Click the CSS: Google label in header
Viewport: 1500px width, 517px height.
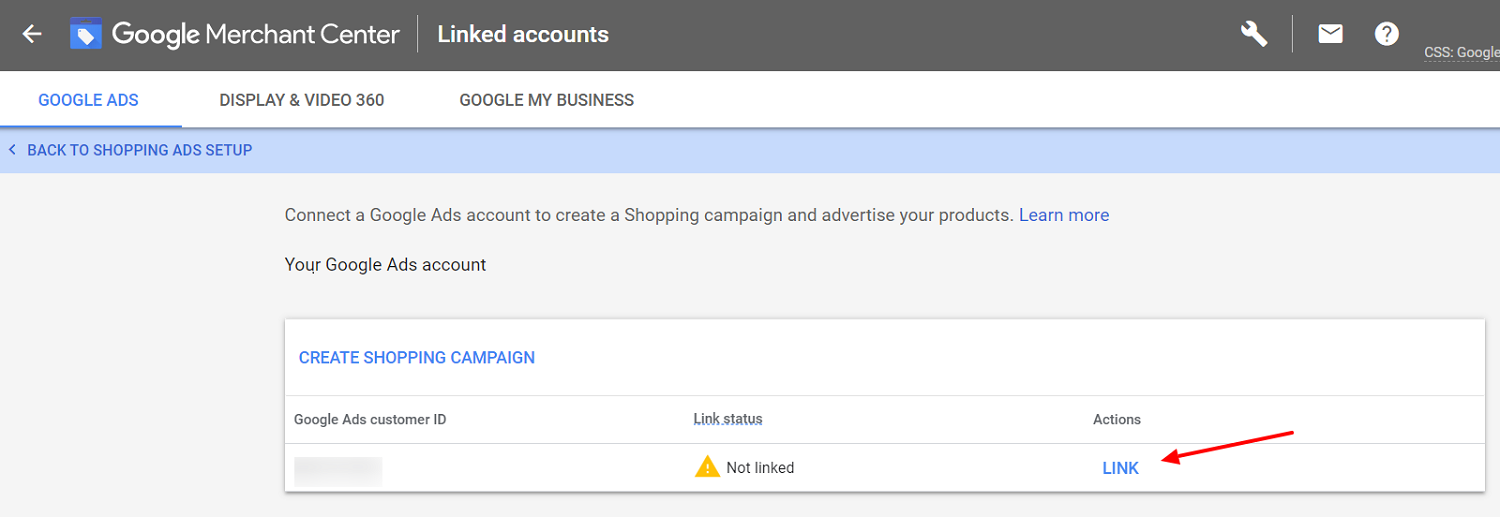[x=1462, y=53]
